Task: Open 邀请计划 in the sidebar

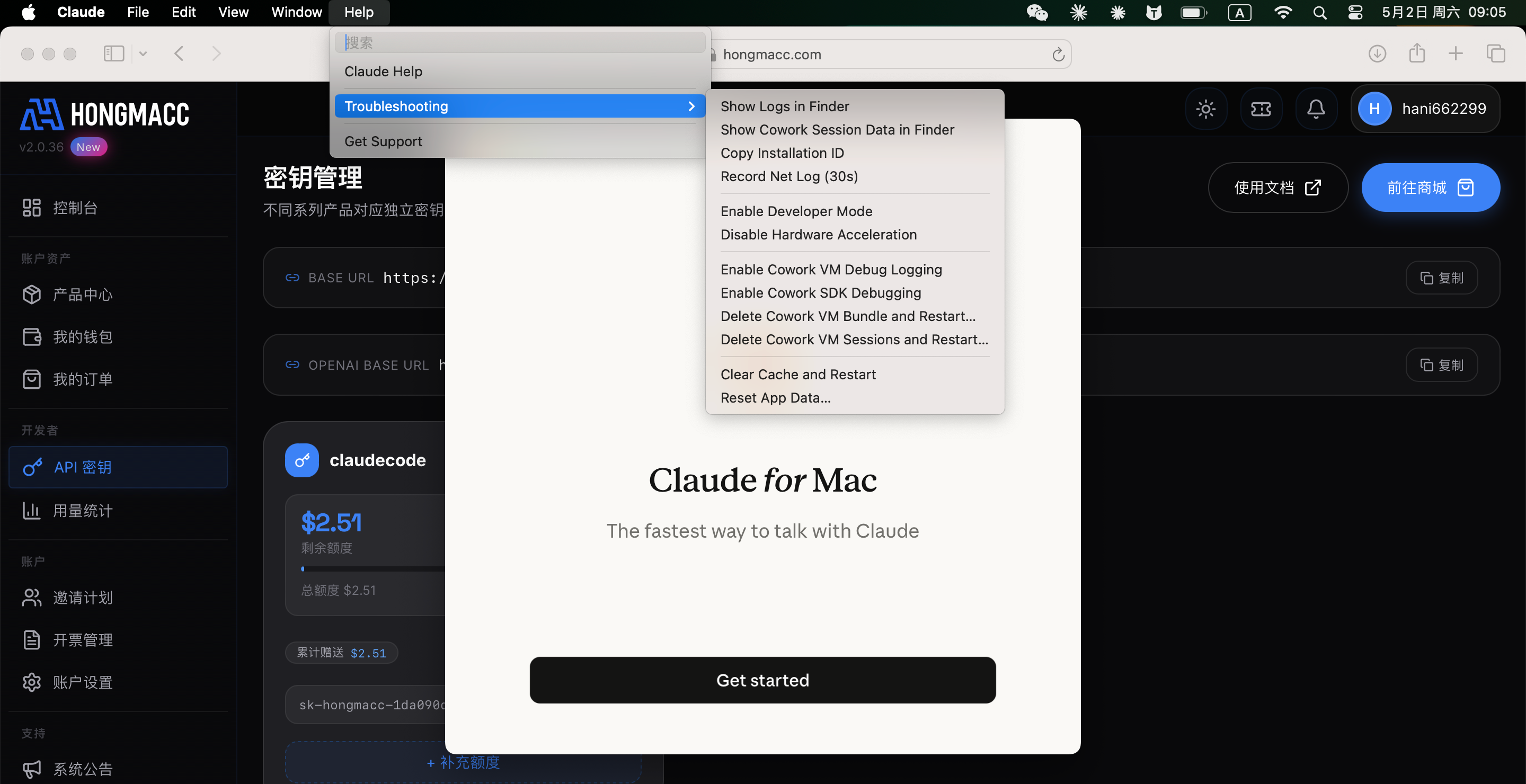Action: point(118,598)
